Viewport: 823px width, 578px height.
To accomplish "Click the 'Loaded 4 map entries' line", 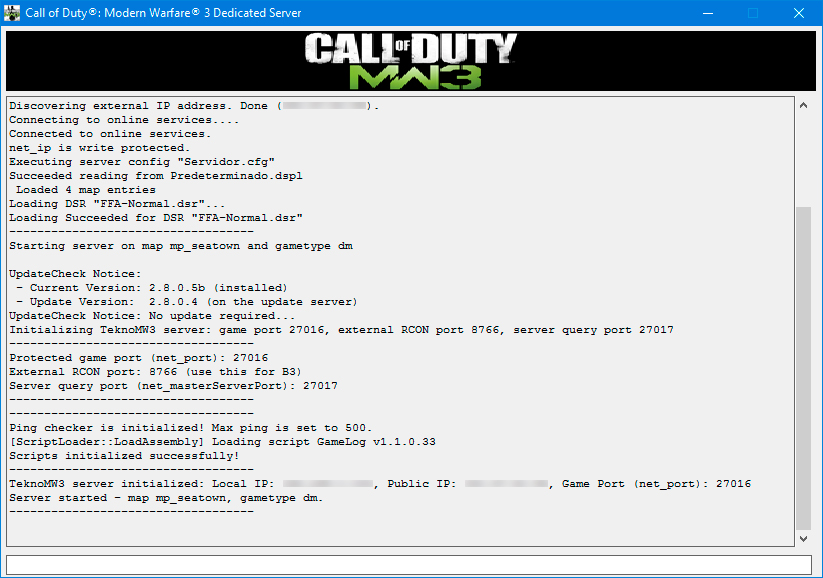I will click(x=86, y=190).
